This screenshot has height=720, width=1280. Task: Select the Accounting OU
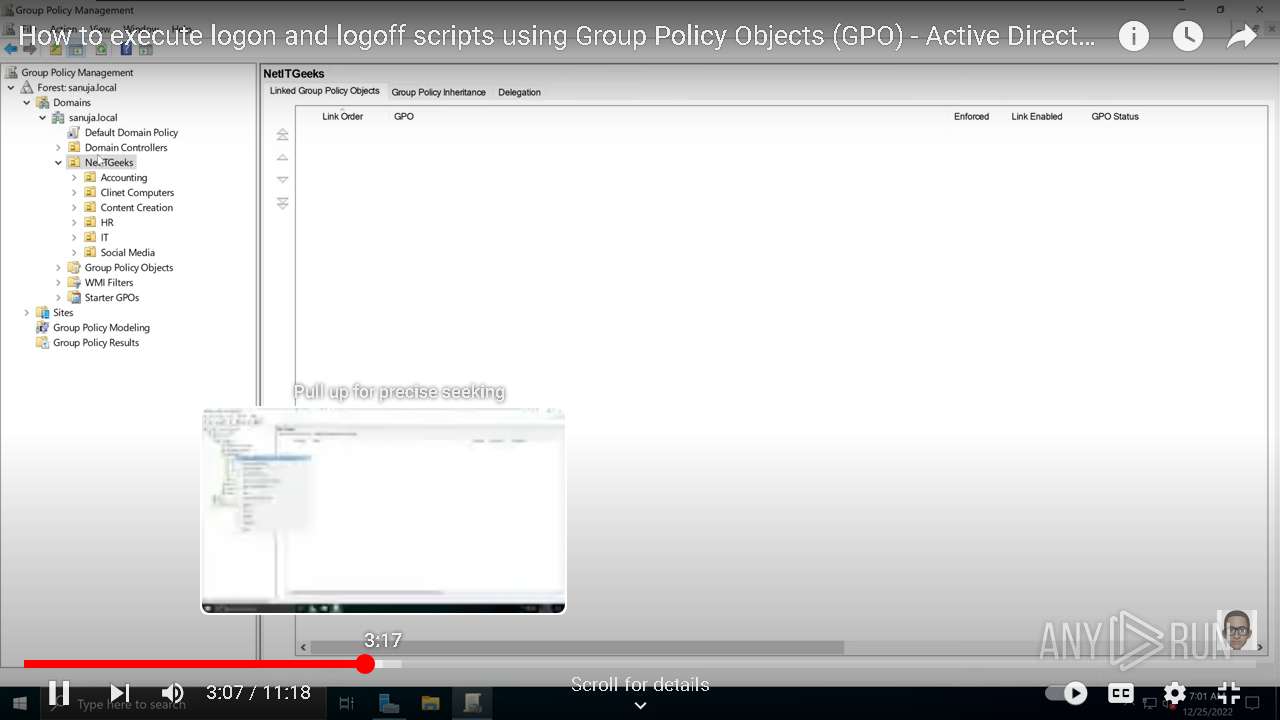pos(123,178)
